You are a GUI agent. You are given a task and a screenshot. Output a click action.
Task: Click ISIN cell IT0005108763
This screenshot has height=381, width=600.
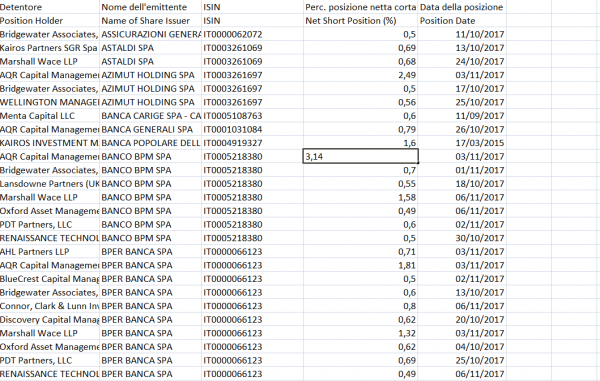(x=253, y=116)
